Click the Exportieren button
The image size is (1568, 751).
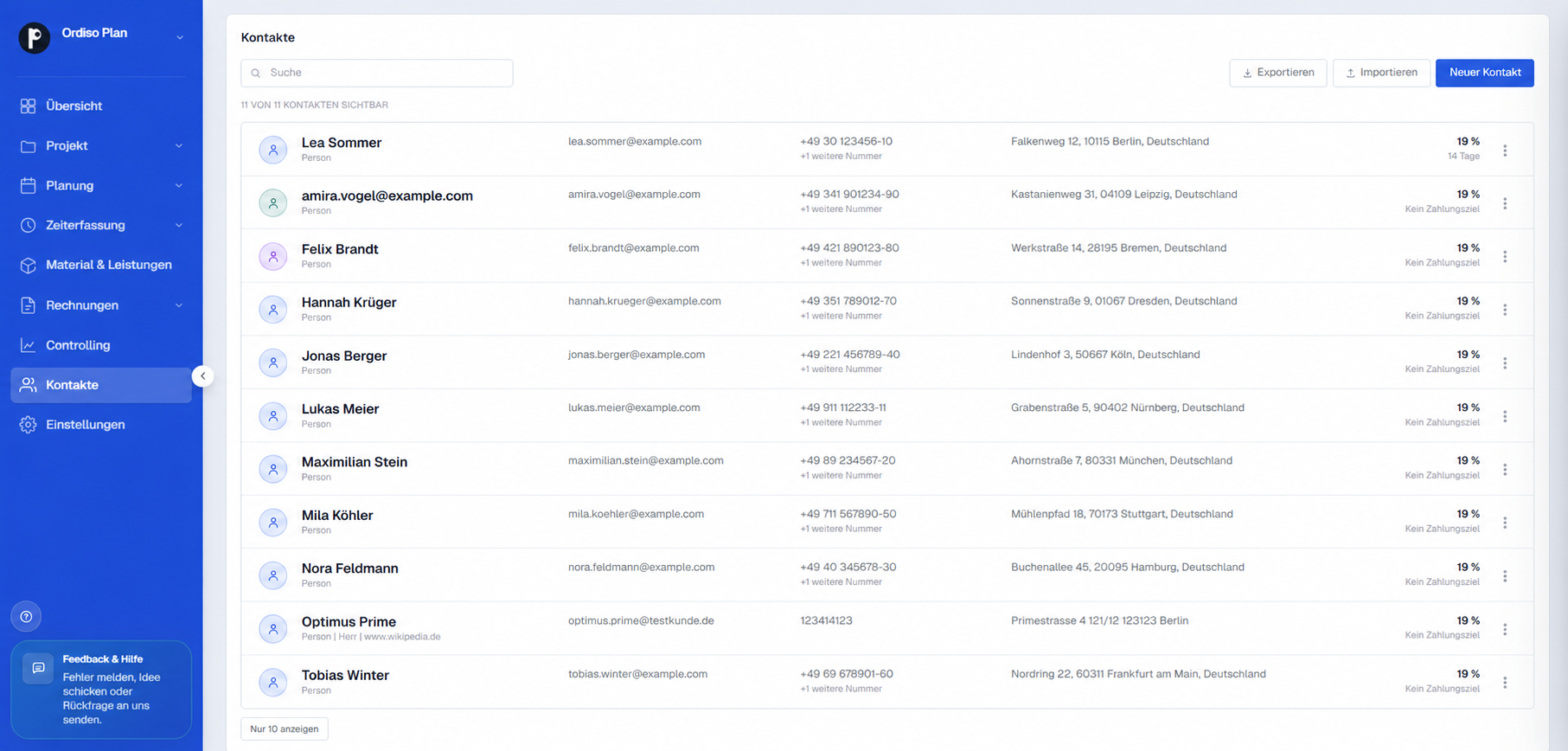(x=1277, y=73)
